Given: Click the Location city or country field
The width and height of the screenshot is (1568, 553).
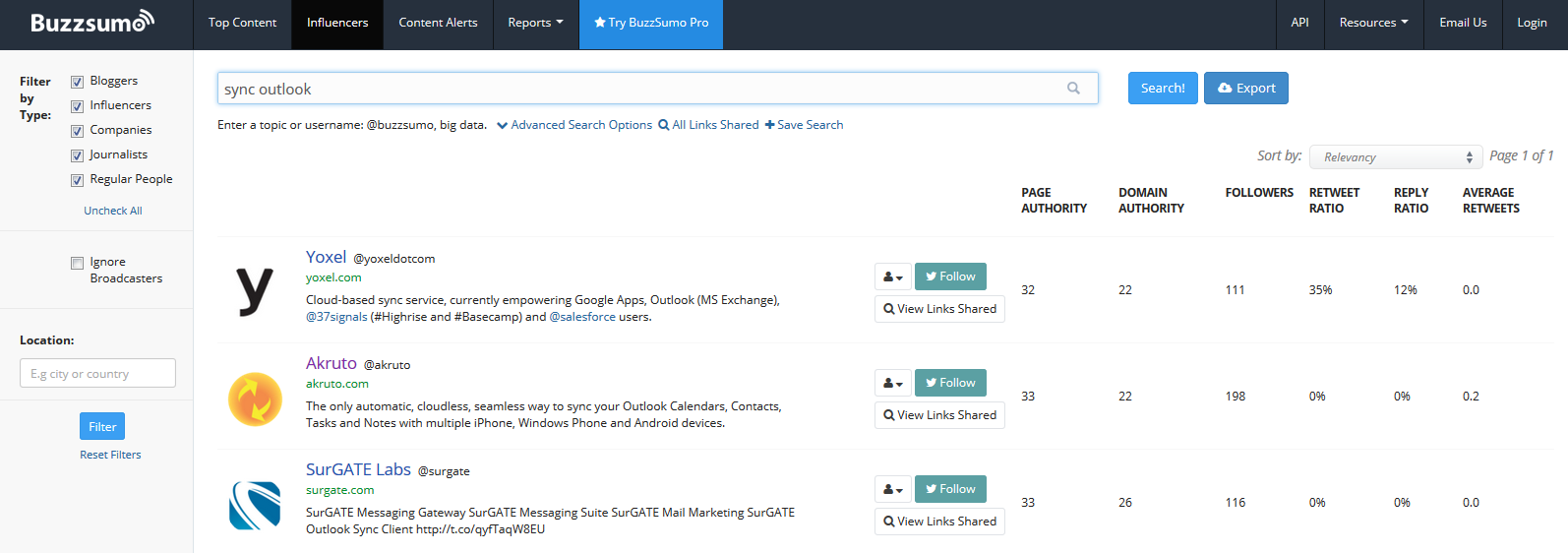Looking at the screenshot, I should [x=97, y=373].
